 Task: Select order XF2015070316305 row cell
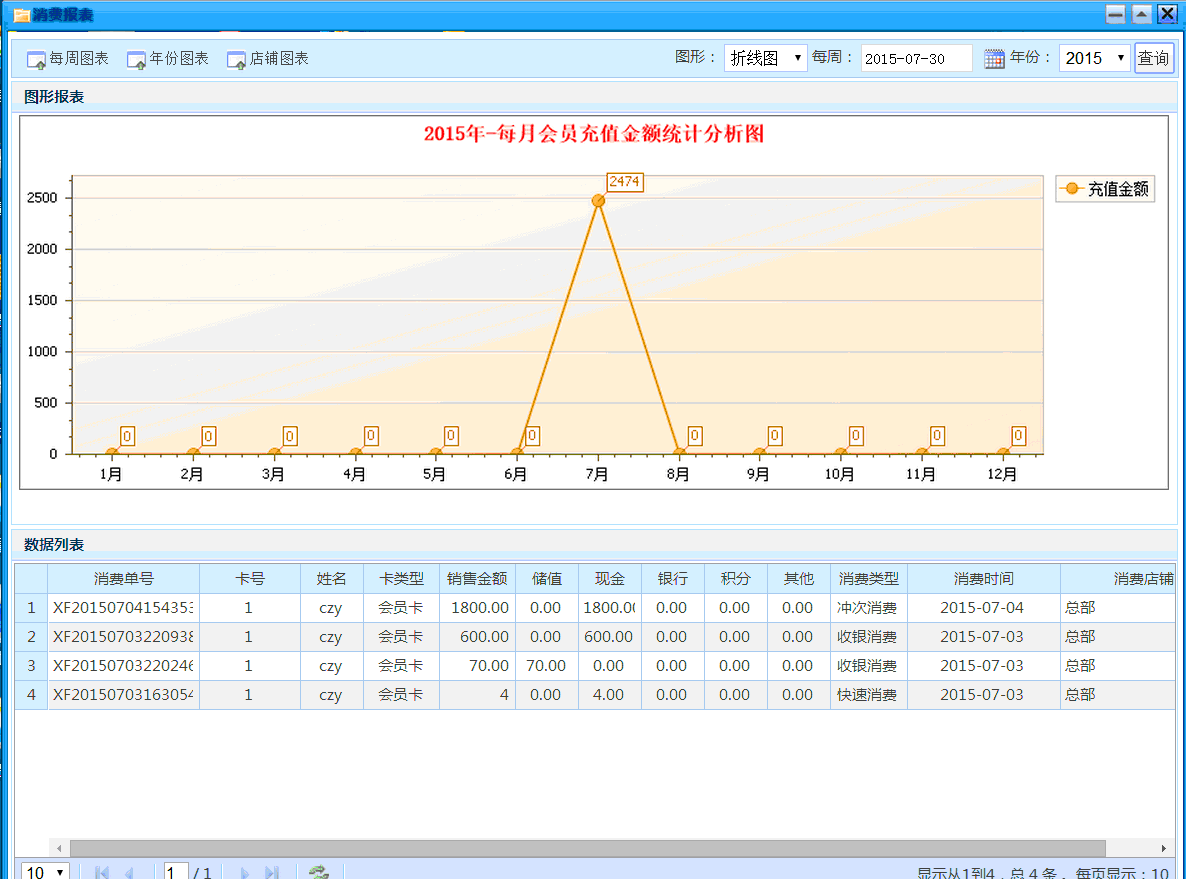pos(123,694)
